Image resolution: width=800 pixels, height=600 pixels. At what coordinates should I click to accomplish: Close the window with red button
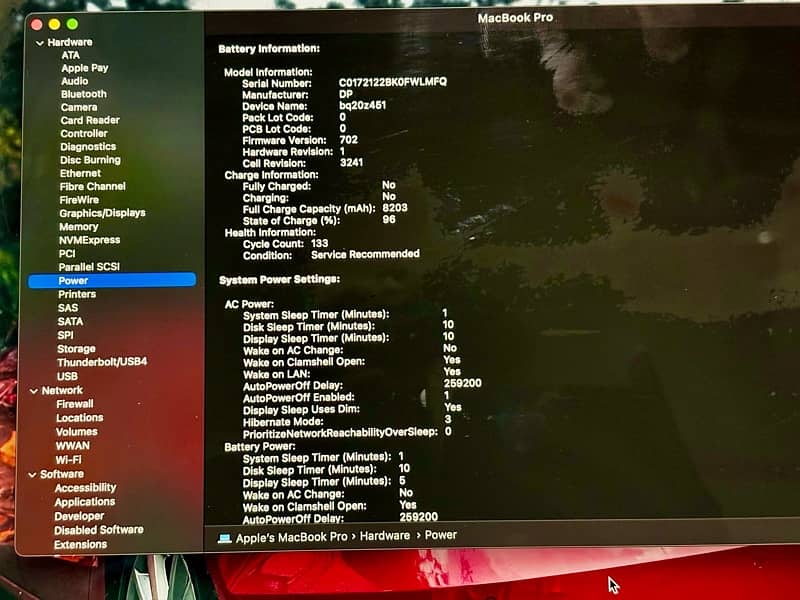tap(37, 24)
